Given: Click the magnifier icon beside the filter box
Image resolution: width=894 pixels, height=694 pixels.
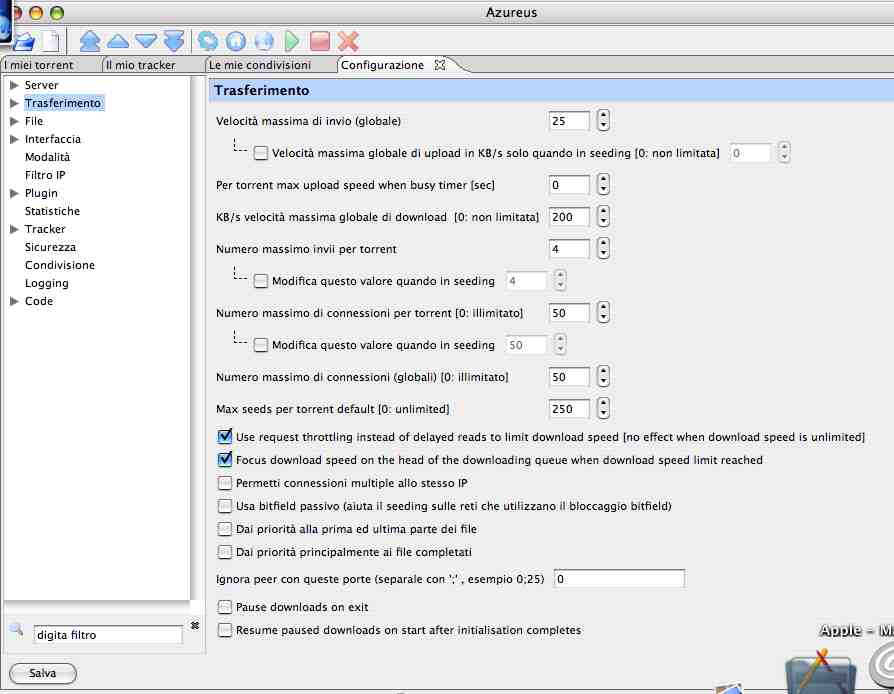Looking at the screenshot, I should (x=16, y=629).
